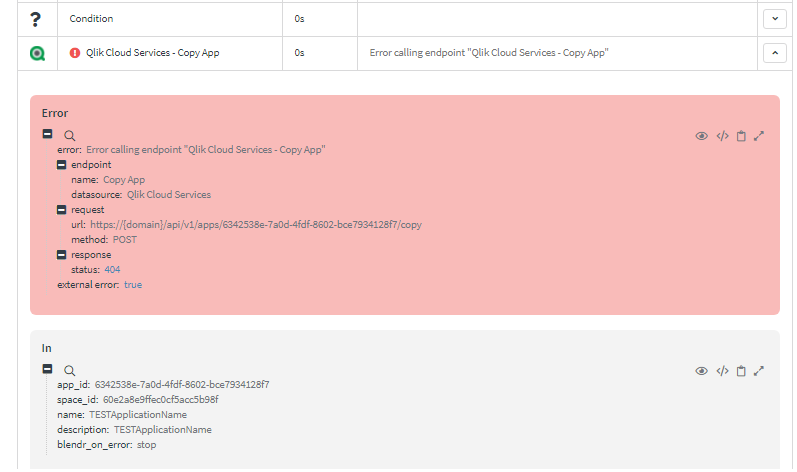Collapse the response node
This screenshot has width=797, height=472.
[x=61, y=255]
